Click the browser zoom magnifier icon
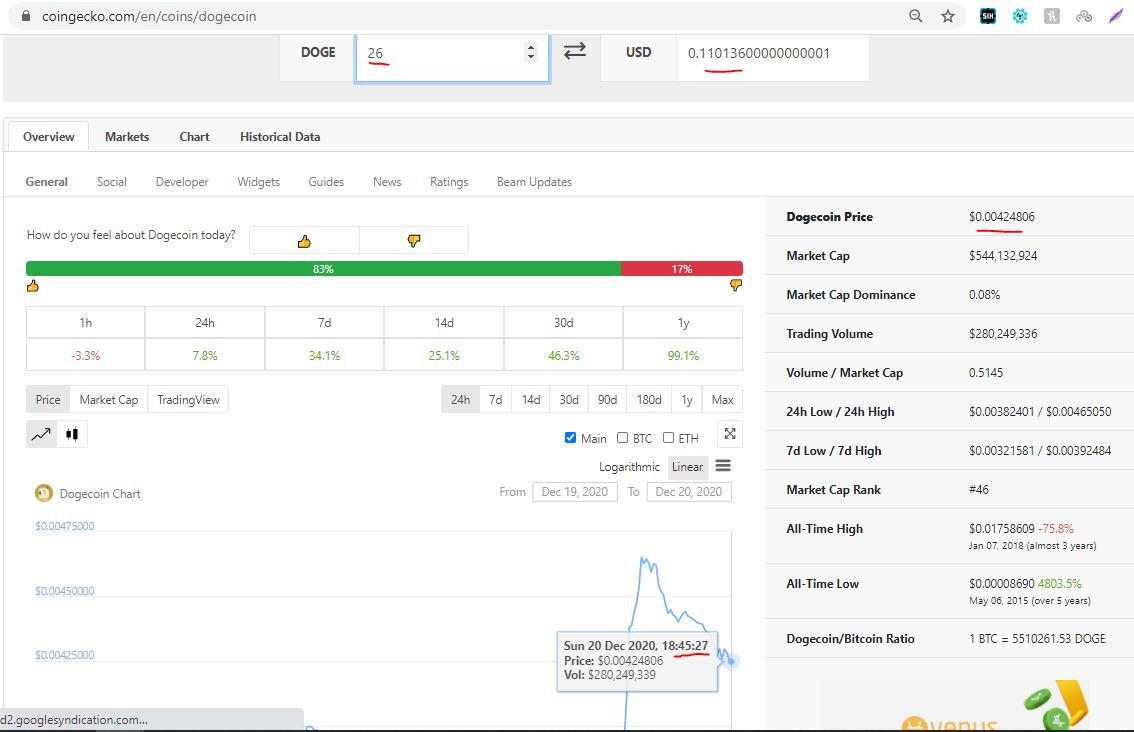 [x=916, y=16]
